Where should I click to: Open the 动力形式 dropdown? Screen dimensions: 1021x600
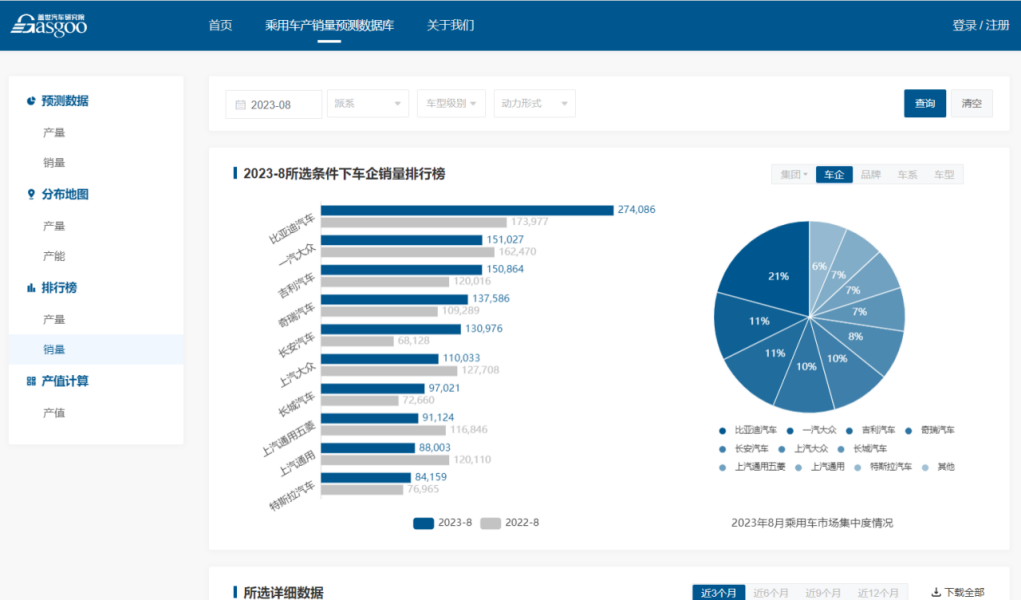coord(535,104)
